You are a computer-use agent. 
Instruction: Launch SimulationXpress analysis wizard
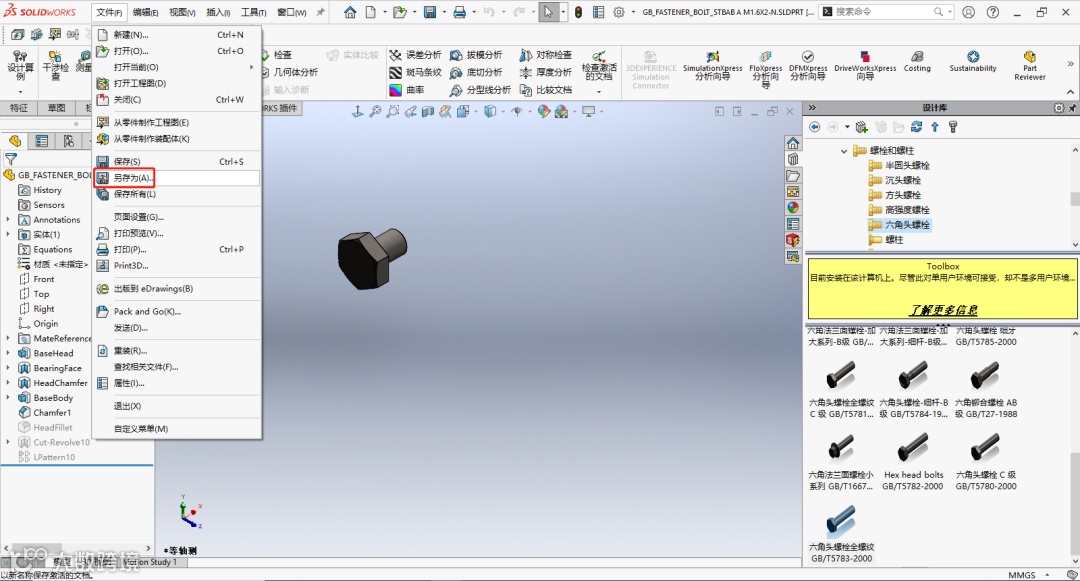click(x=712, y=65)
